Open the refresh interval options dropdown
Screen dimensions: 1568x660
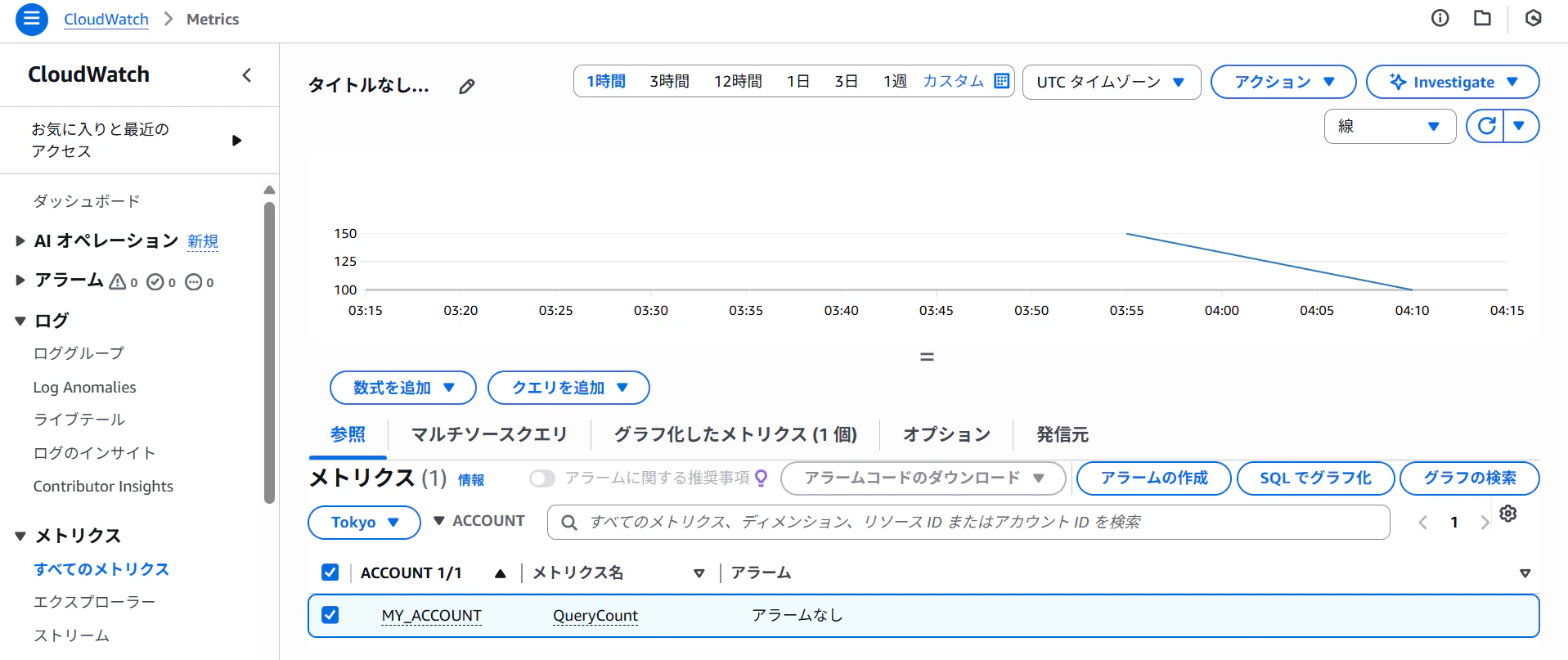point(1520,126)
